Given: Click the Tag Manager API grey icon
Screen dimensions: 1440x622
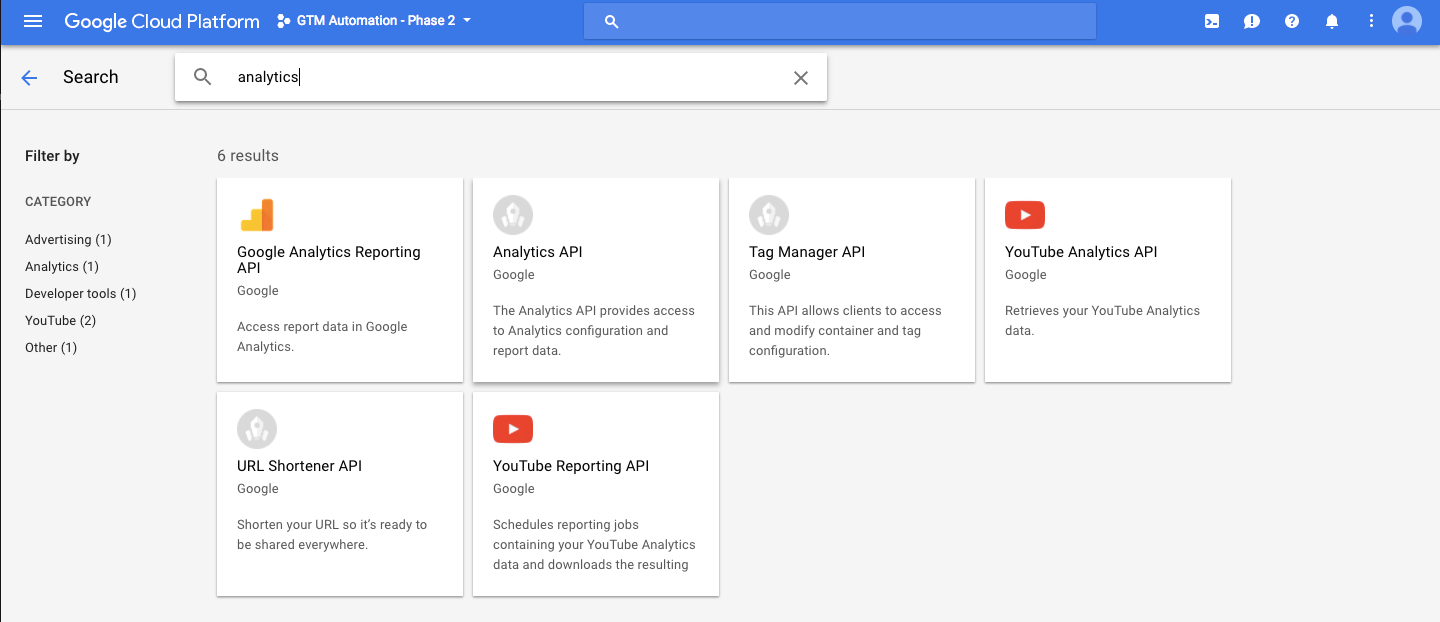Looking at the screenshot, I should click(x=769, y=215).
